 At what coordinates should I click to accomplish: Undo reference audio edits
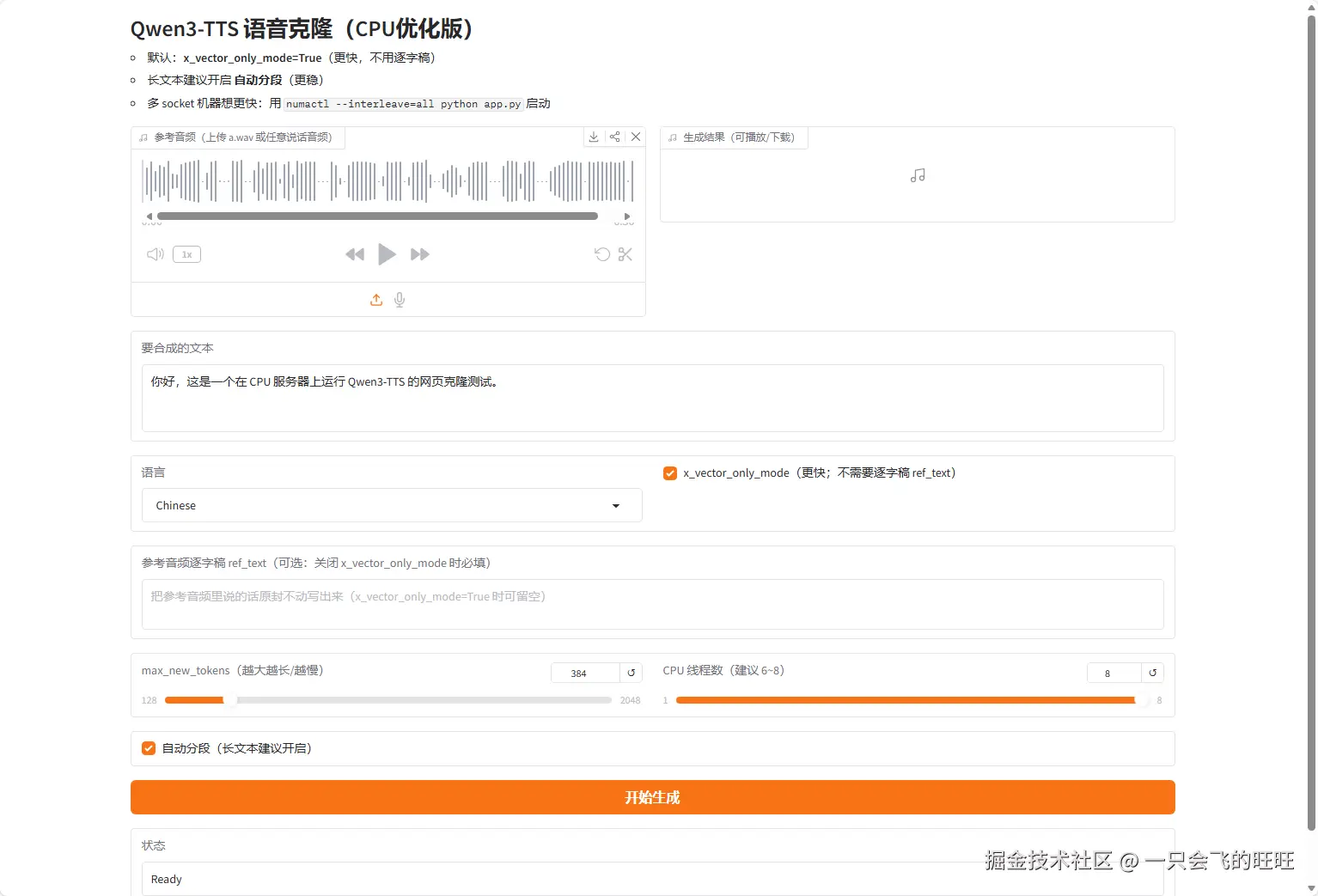coord(602,254)
